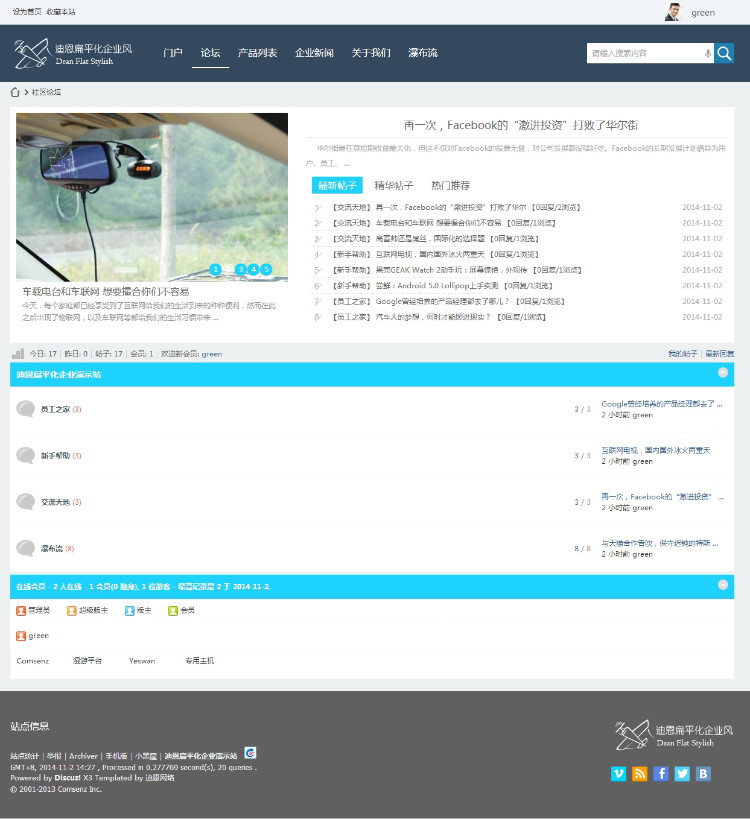Click the home icon in breadcrumb
Viewport: 750px width, 819px height.
coord(15,92)
